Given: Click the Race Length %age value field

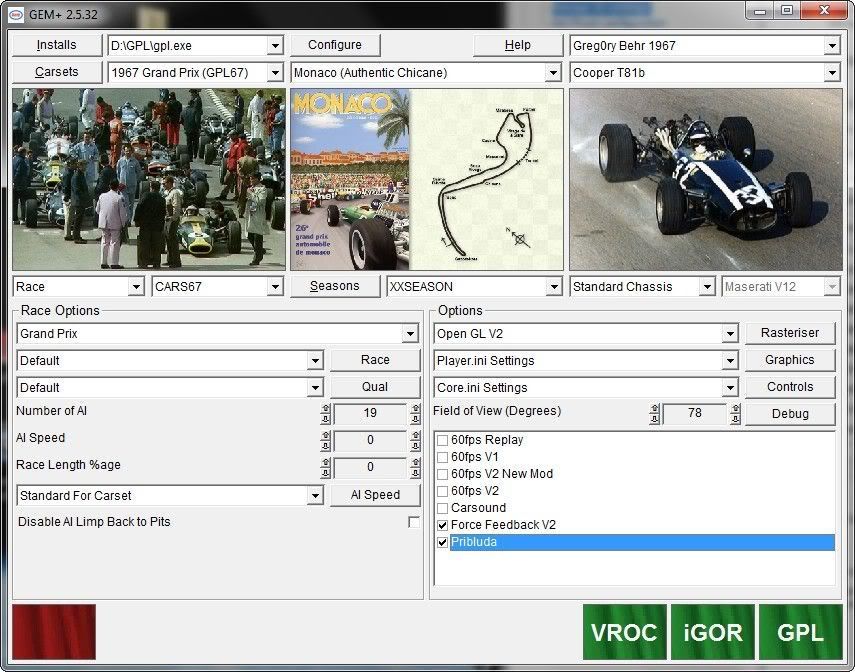Looking at the screenshot, I should coord(370,467).
